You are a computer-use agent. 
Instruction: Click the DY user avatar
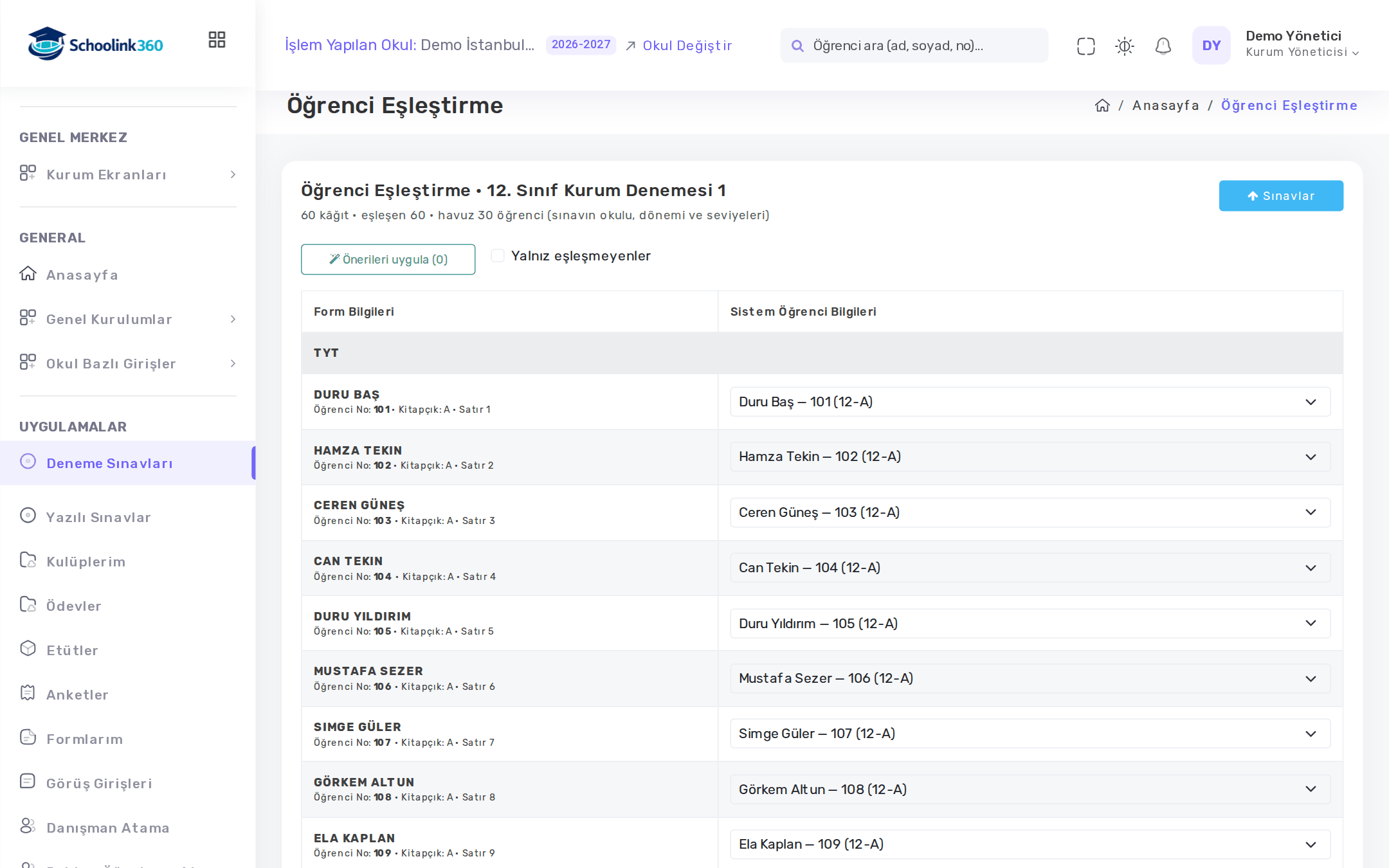click(x=1211, y=45)
